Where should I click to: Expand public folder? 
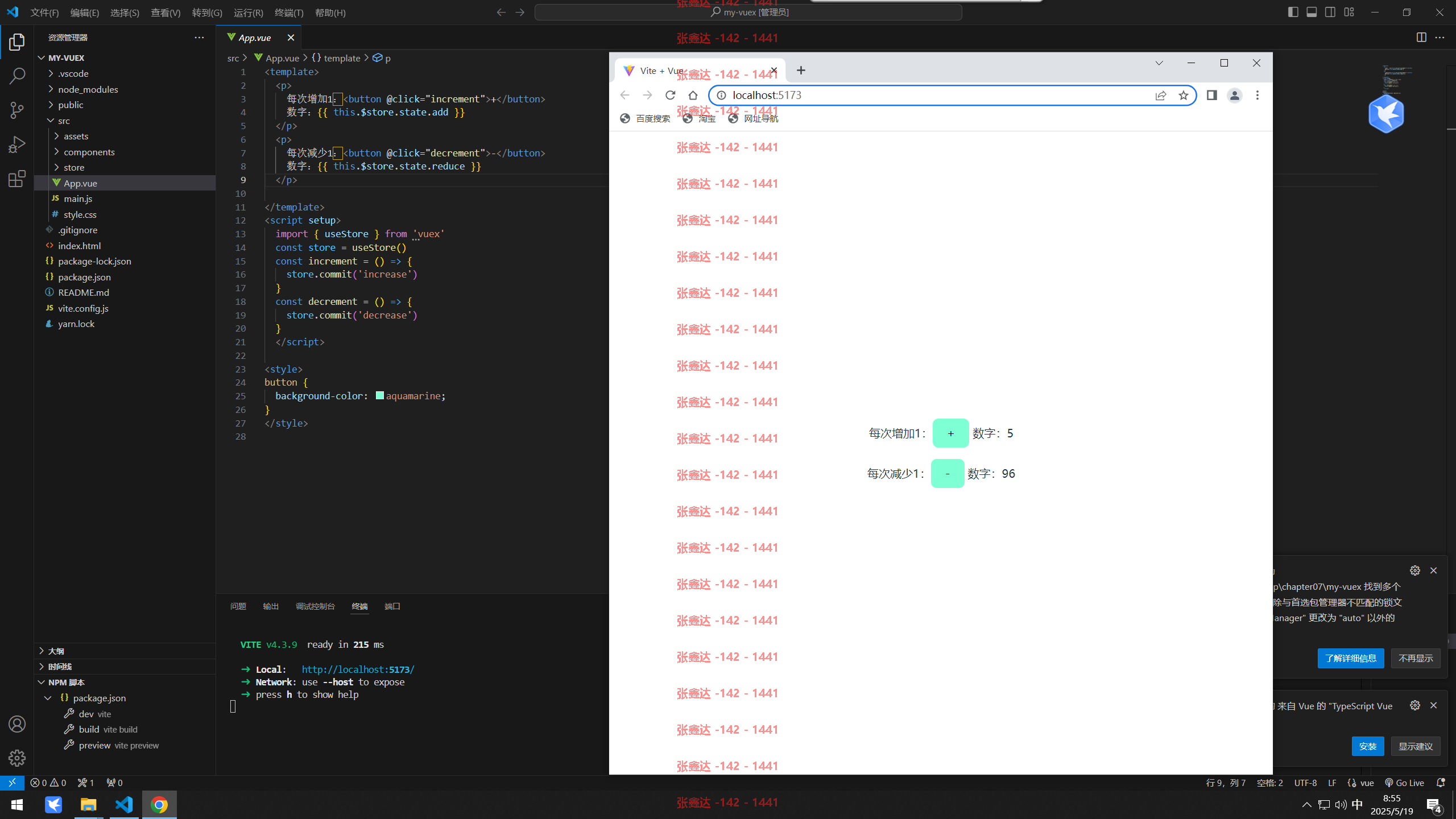pyautogui.click(x=51, y=105)
